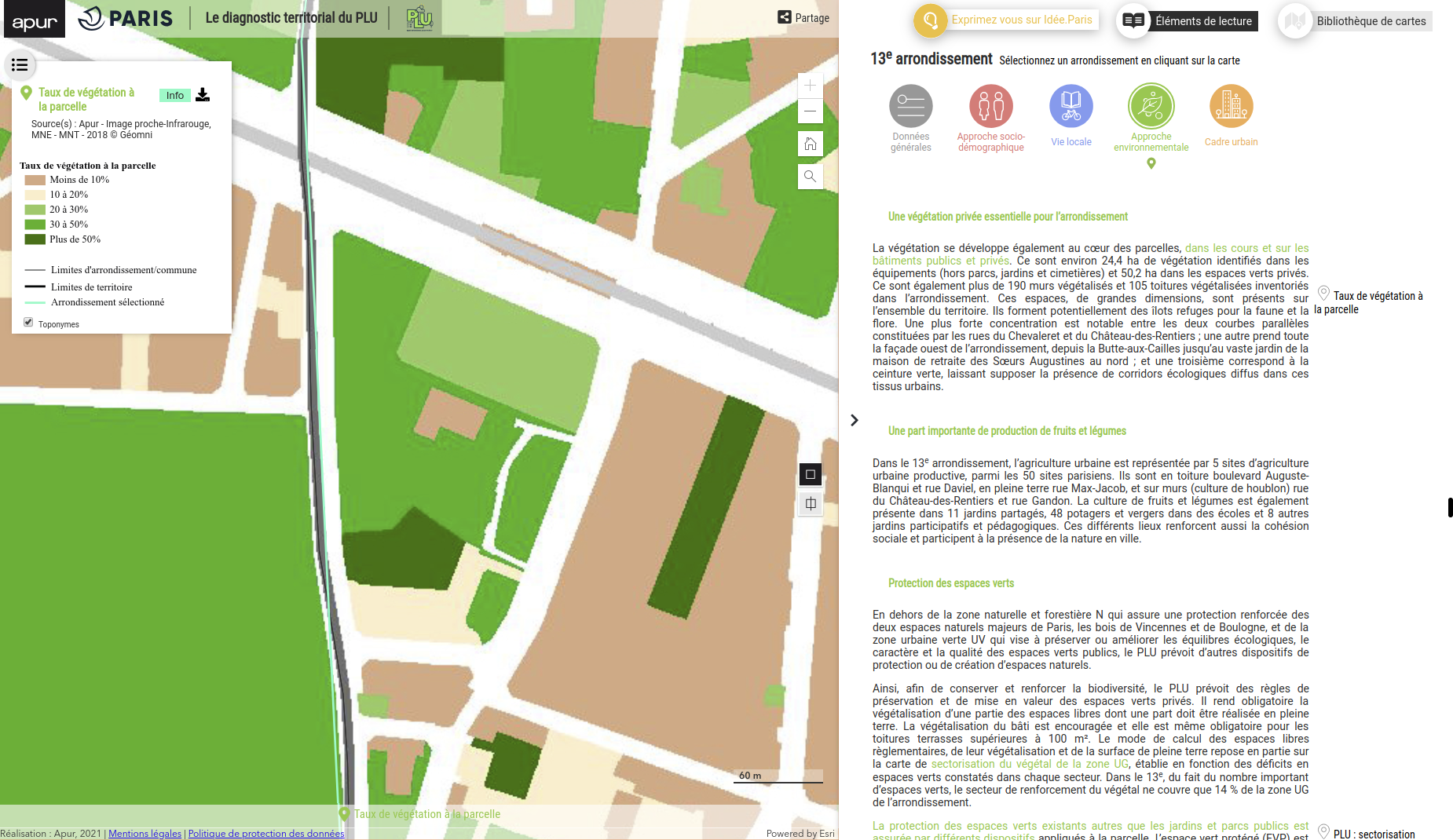Viewport: 1453px width, 840px height.
Task: Click the green Info button
Action: 174,96
